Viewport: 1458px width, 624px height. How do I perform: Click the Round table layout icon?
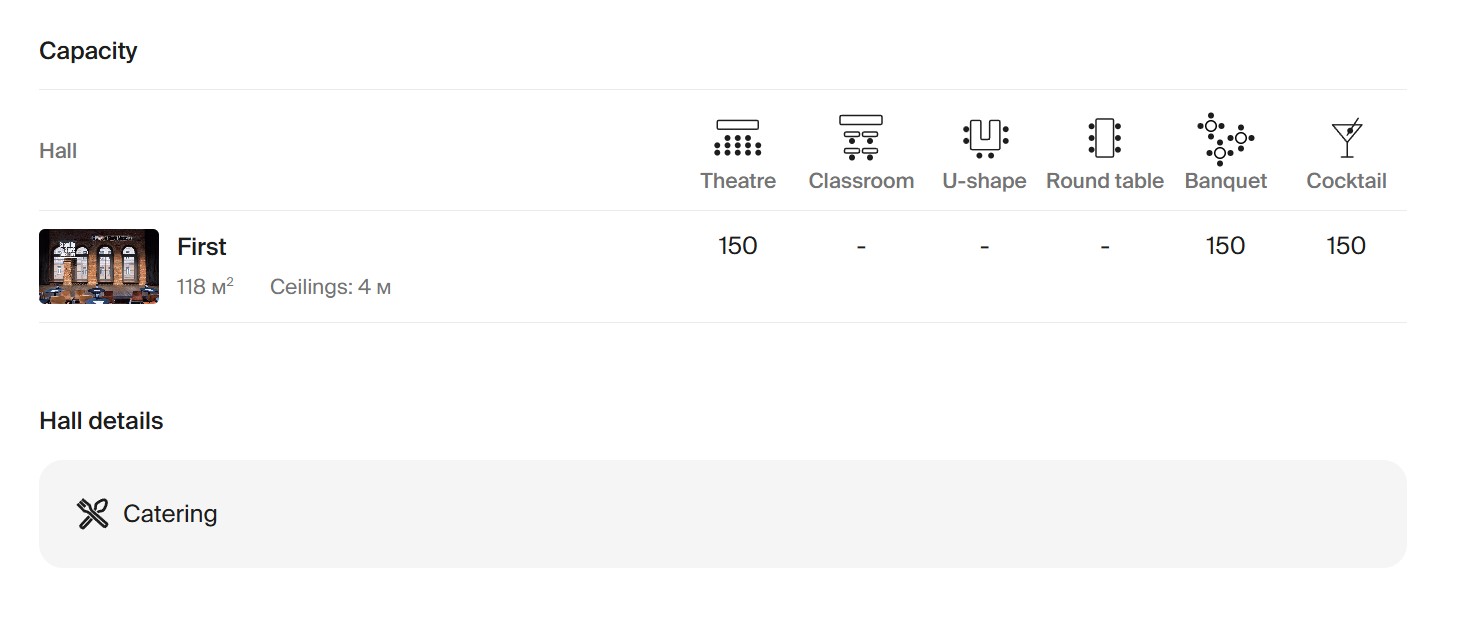click(1104, 138)
